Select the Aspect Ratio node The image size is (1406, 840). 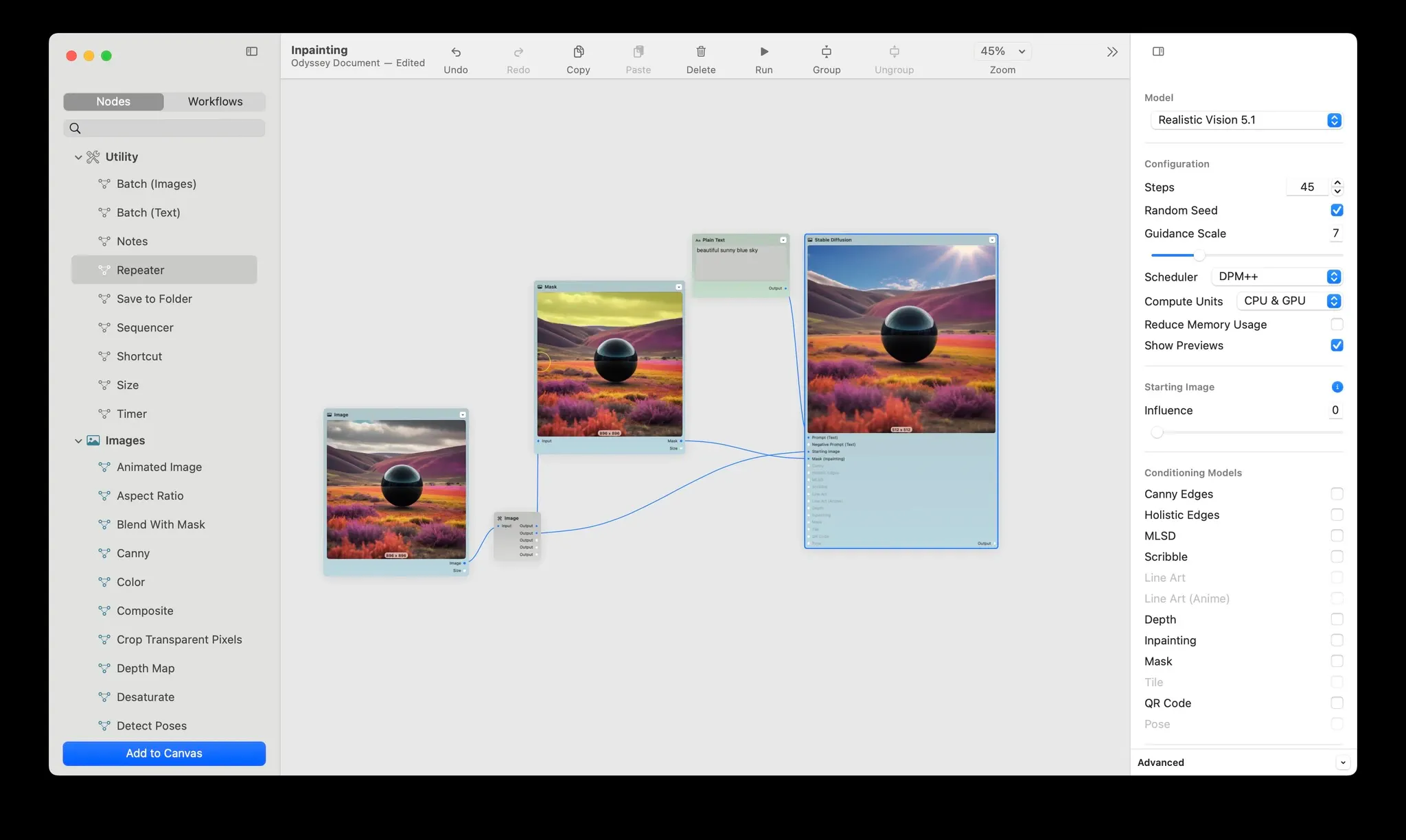tap(164, 495)
